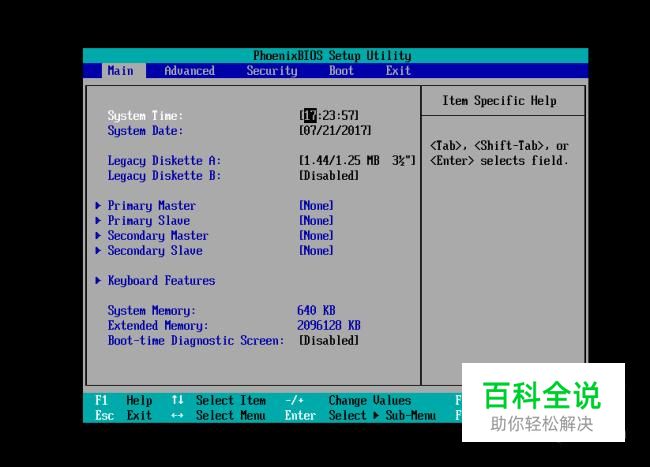Screen dimensions: 650x467
Task: Open the Security menu tab
Action: coord(272,70)
